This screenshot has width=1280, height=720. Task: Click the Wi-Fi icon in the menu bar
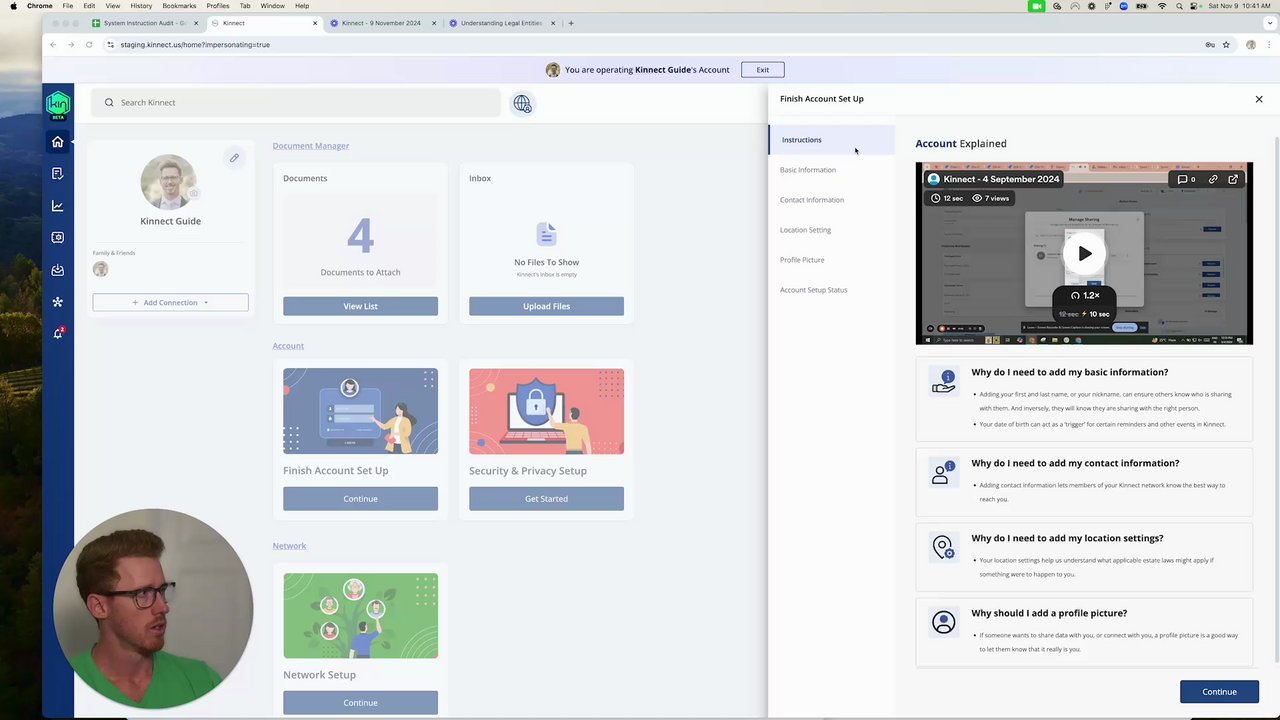(1161, 6)
